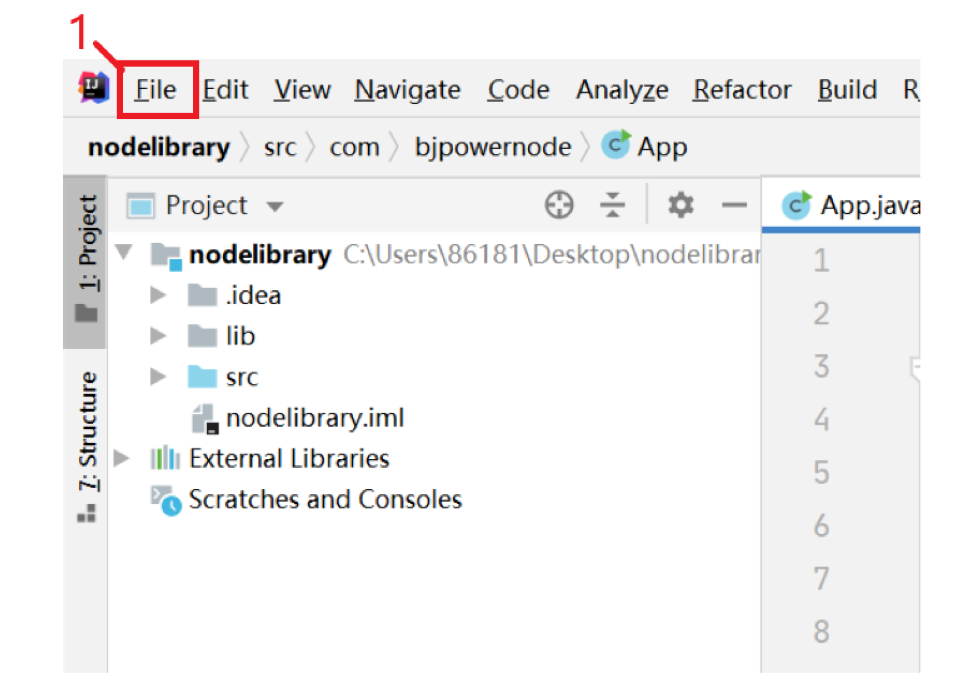Screen dimensions: 966x691
Task: Open the View menu
Action: tap(302, 90)
